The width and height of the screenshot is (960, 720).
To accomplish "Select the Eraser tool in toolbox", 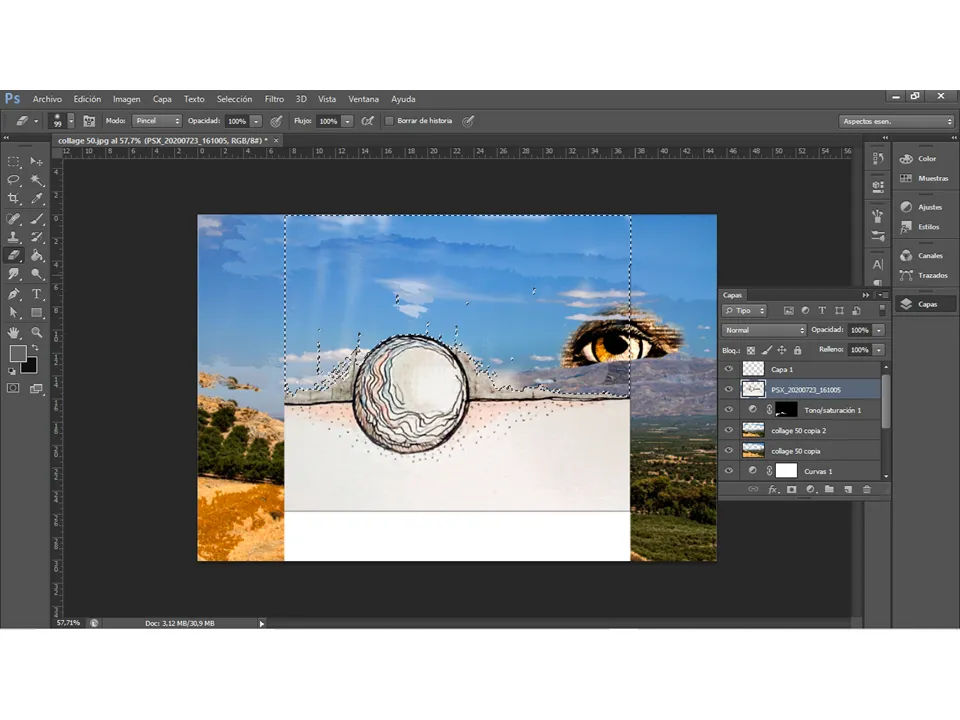I will click(13, 255).
